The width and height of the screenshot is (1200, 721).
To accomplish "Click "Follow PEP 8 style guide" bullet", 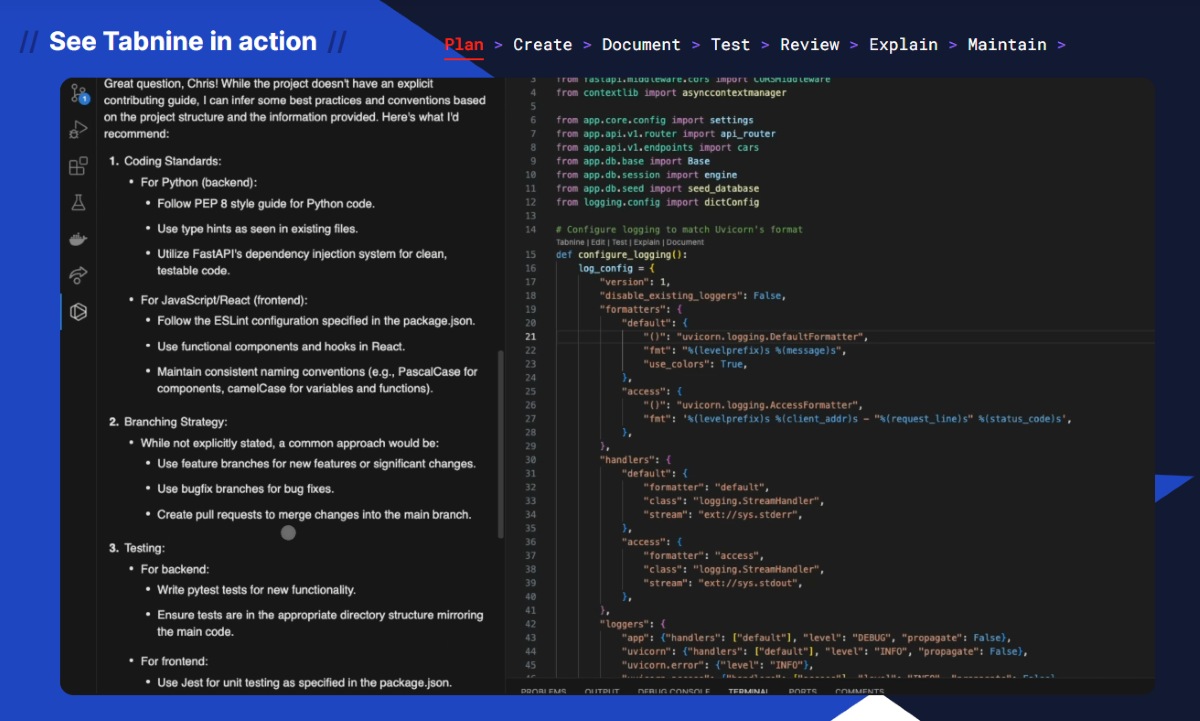I will (266, 204).
